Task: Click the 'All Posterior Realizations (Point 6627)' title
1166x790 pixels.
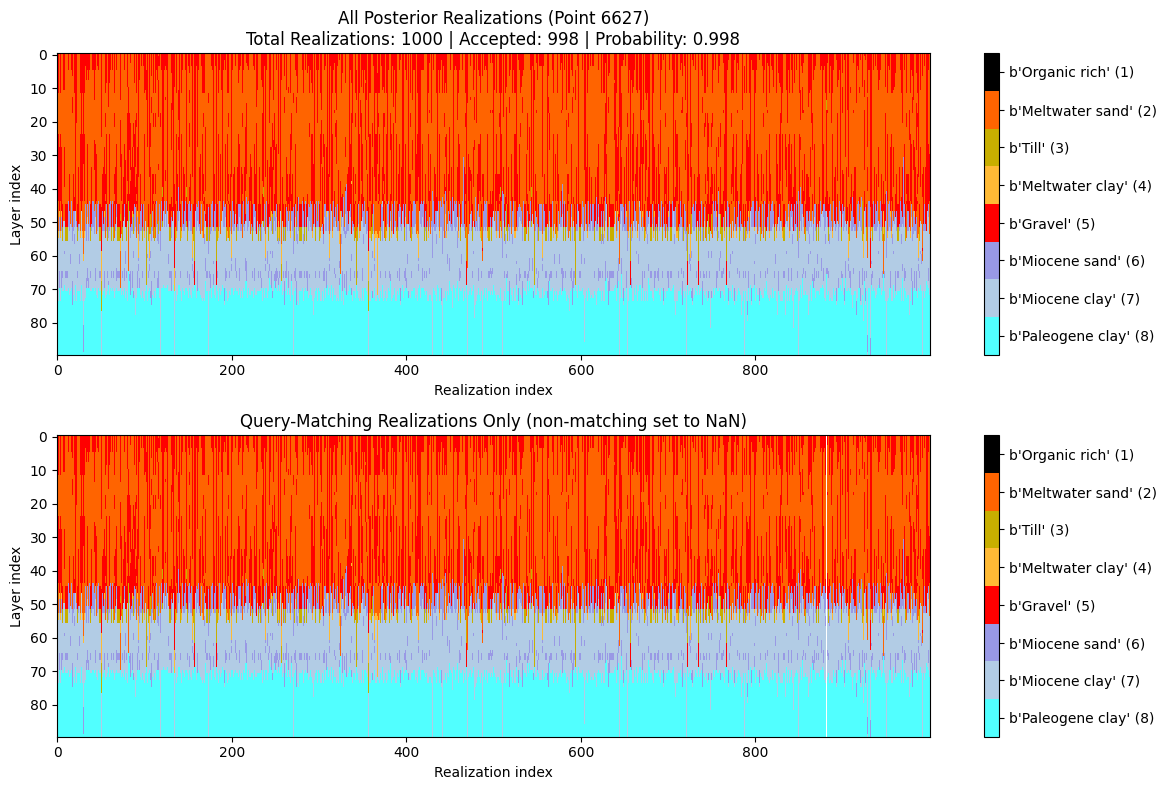Action: (x=493, y=16)
